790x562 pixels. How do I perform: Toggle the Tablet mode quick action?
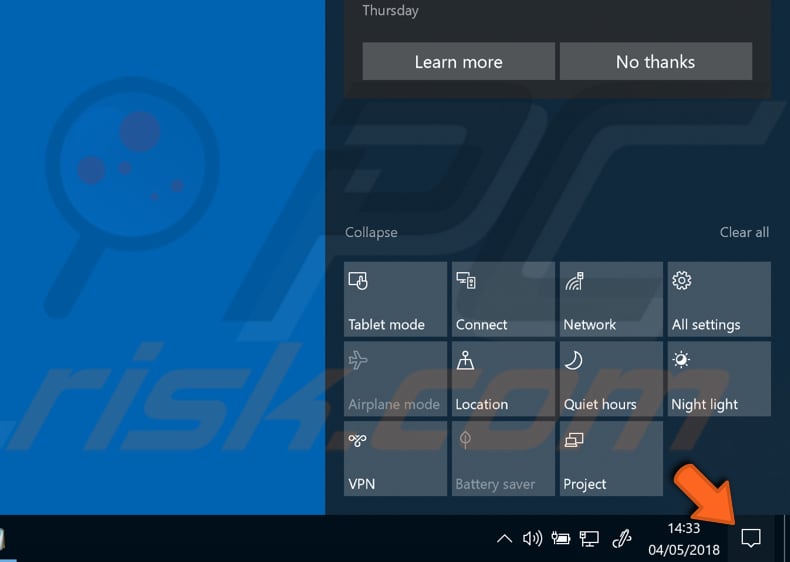tap(396, 299)
